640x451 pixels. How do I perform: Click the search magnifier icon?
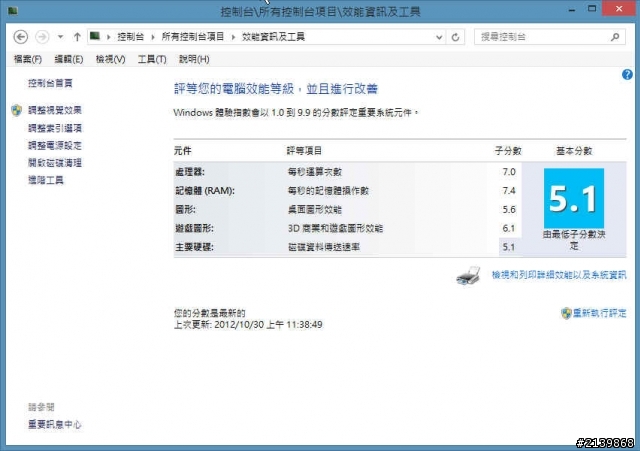pyautogui.click(x=615, y=37)
